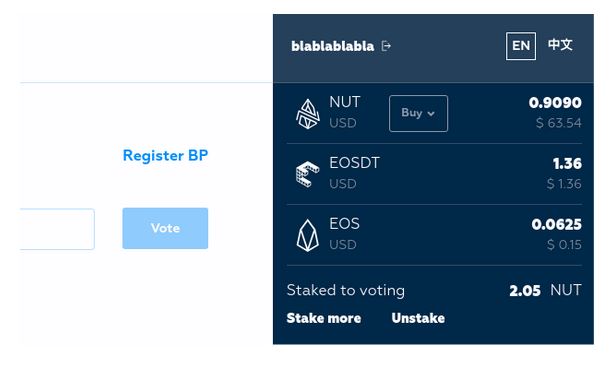
Task: Click the blablablabla account name
Action: point(333,46)
